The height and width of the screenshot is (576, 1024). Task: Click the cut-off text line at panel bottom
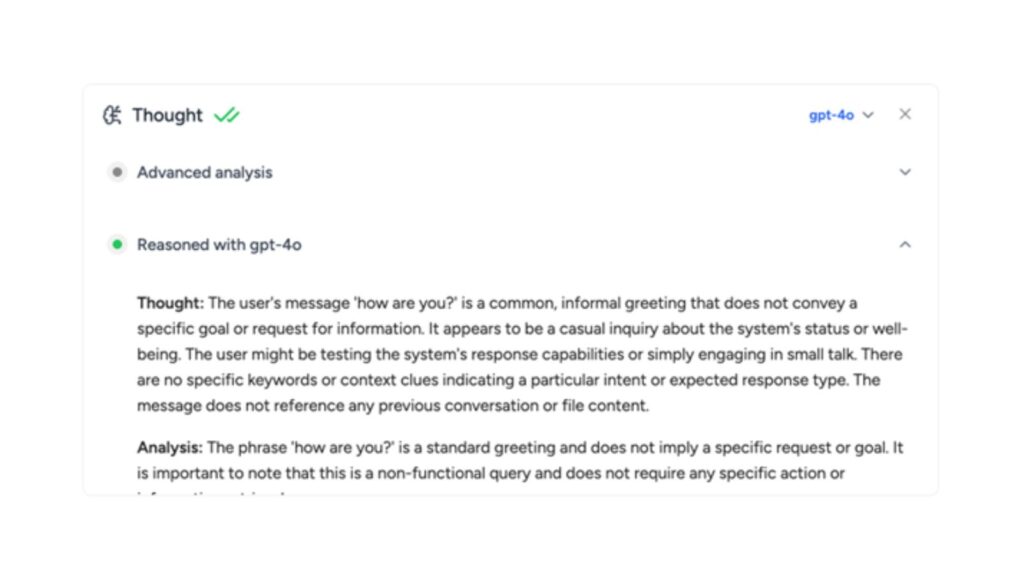[x=212, y=493]
